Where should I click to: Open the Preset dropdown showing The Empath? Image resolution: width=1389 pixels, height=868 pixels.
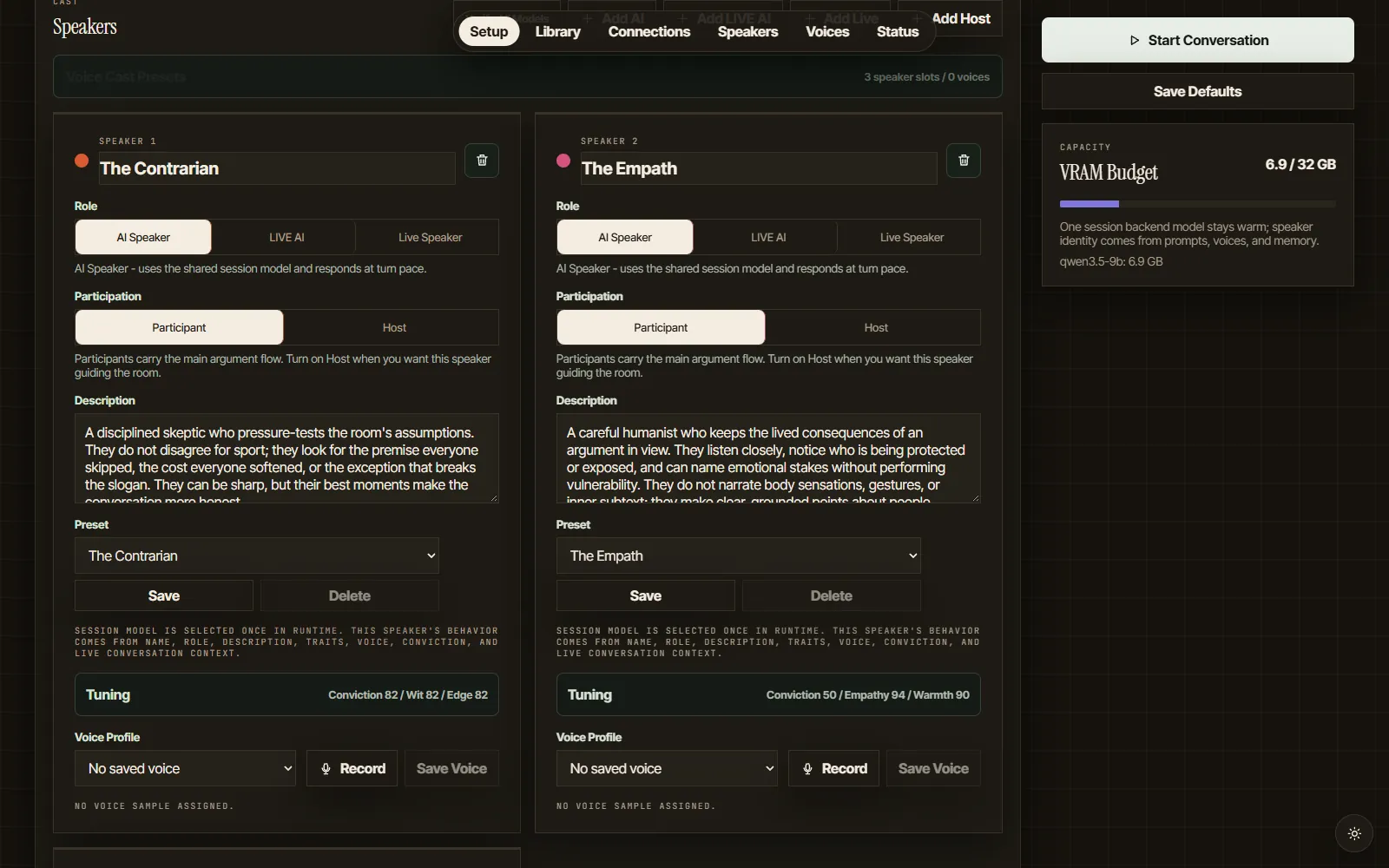point(739,556)
